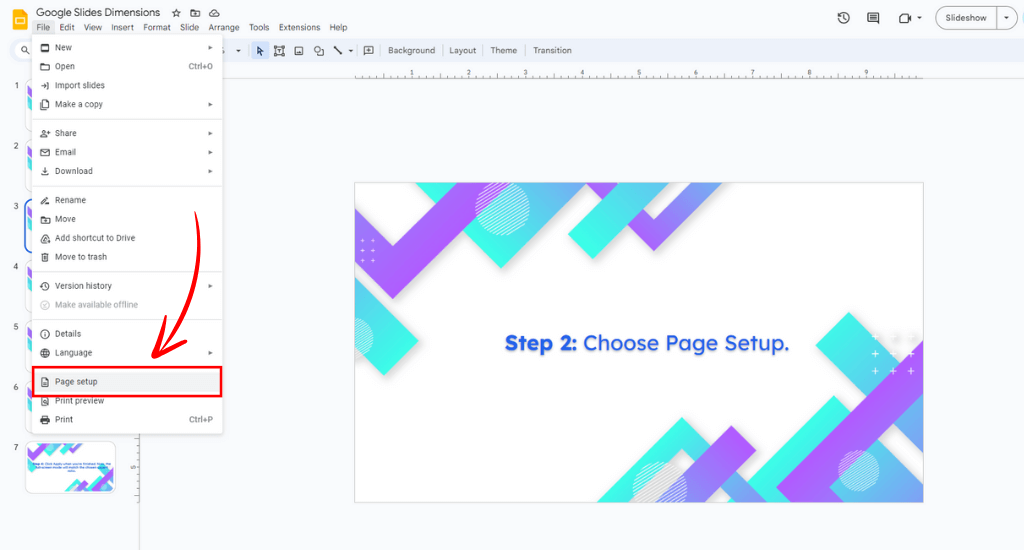Select slide 7 thumbnail in filmstrip
This screenshot has width=1024, height=550.
pos(71,467)
